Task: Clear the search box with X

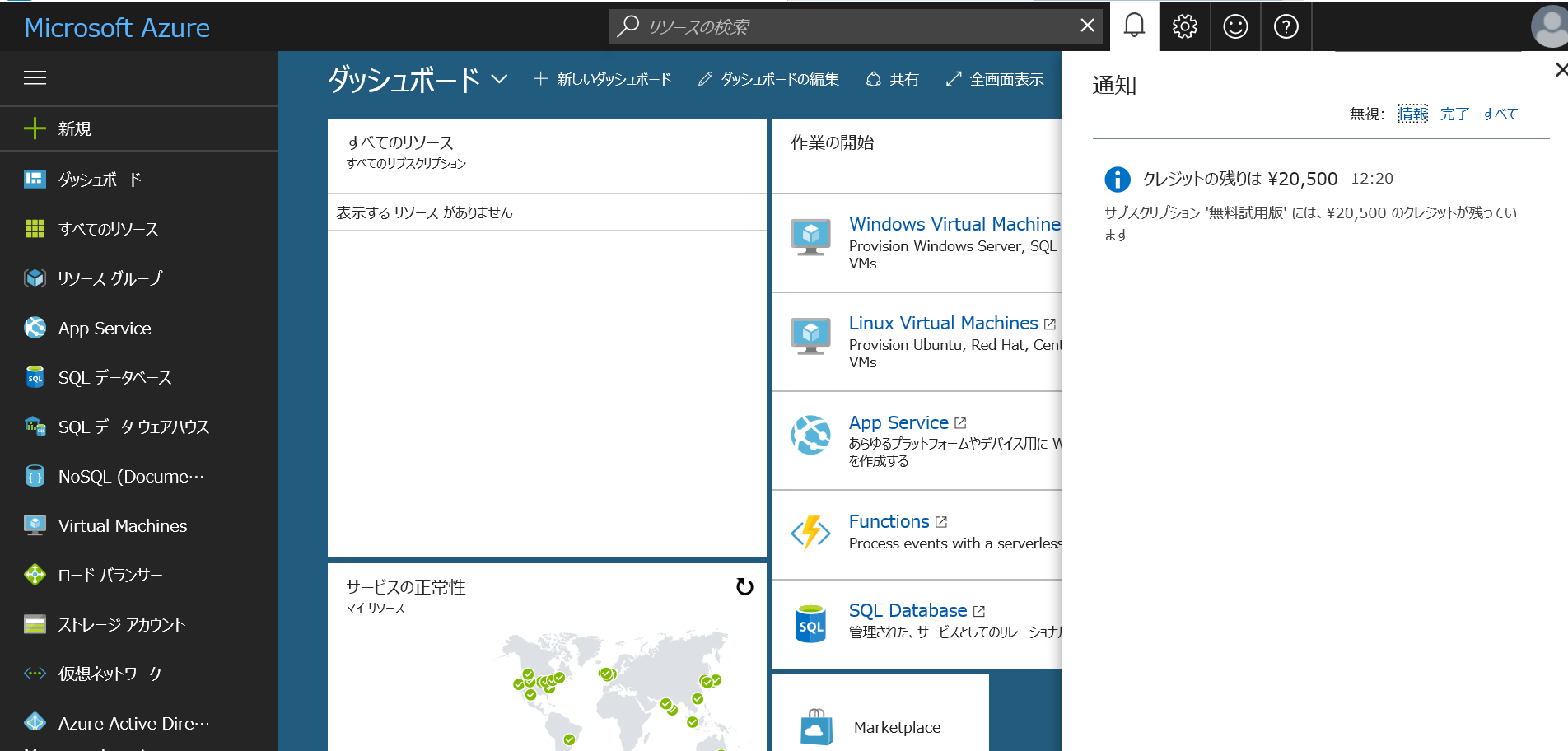Action: click(1087, 26)
